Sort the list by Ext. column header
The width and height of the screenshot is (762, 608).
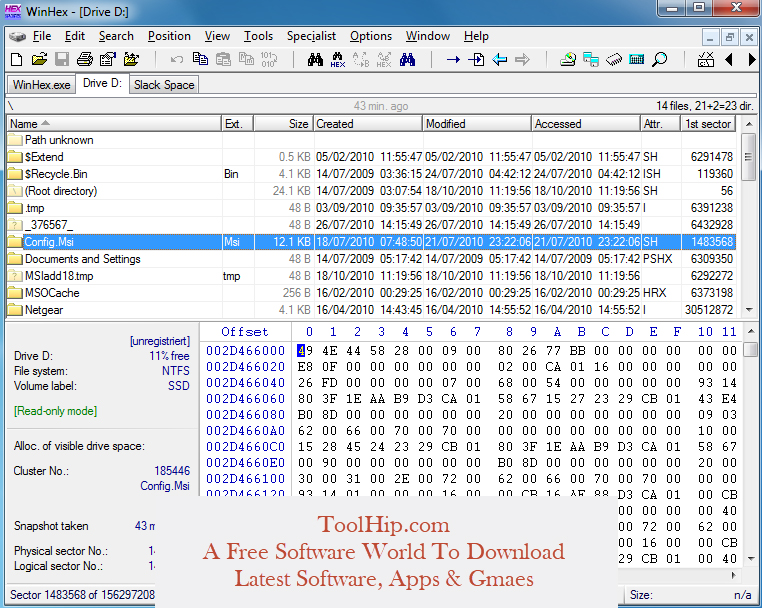[x=238, y=124]
